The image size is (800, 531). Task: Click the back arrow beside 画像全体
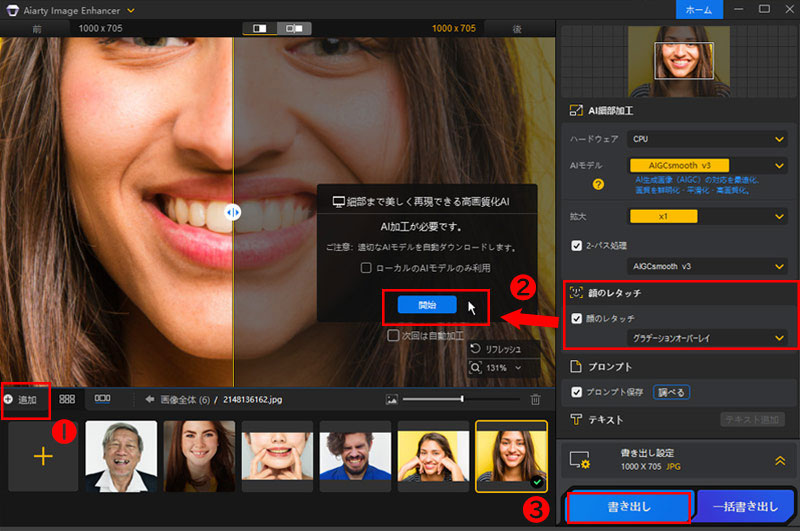click(x=150, y=399)
